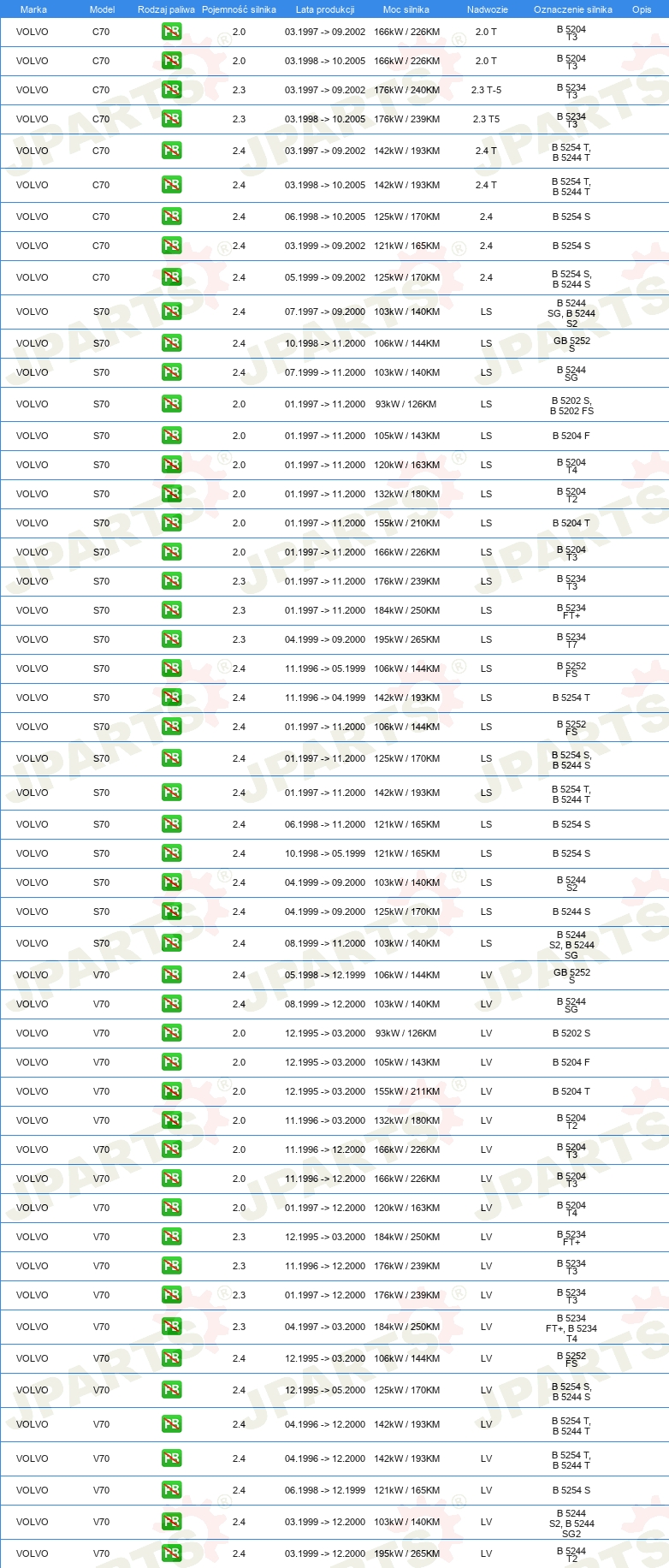Click fuel icon in S70 120kW / 163KM row
Image resolution: width=669 pixels, height=1568 pixels.
coord(172,465)
